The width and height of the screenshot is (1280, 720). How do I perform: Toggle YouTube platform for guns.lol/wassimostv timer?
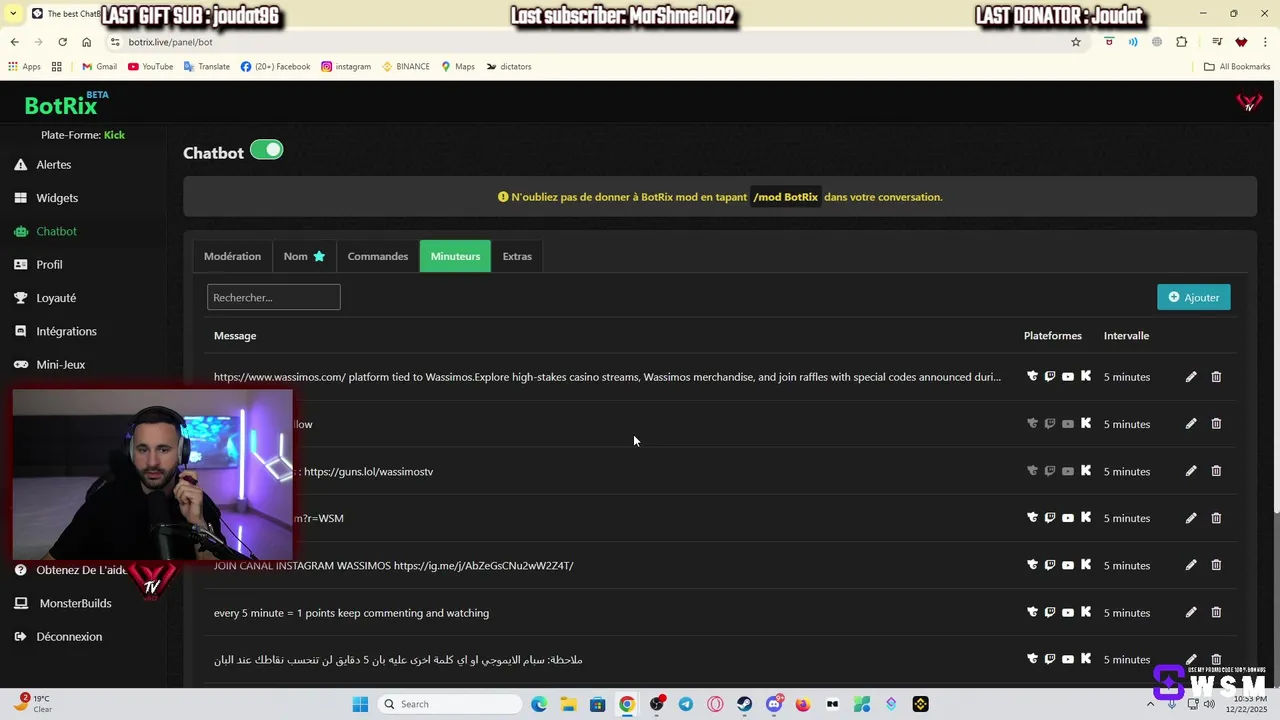tap(1068, 471)
